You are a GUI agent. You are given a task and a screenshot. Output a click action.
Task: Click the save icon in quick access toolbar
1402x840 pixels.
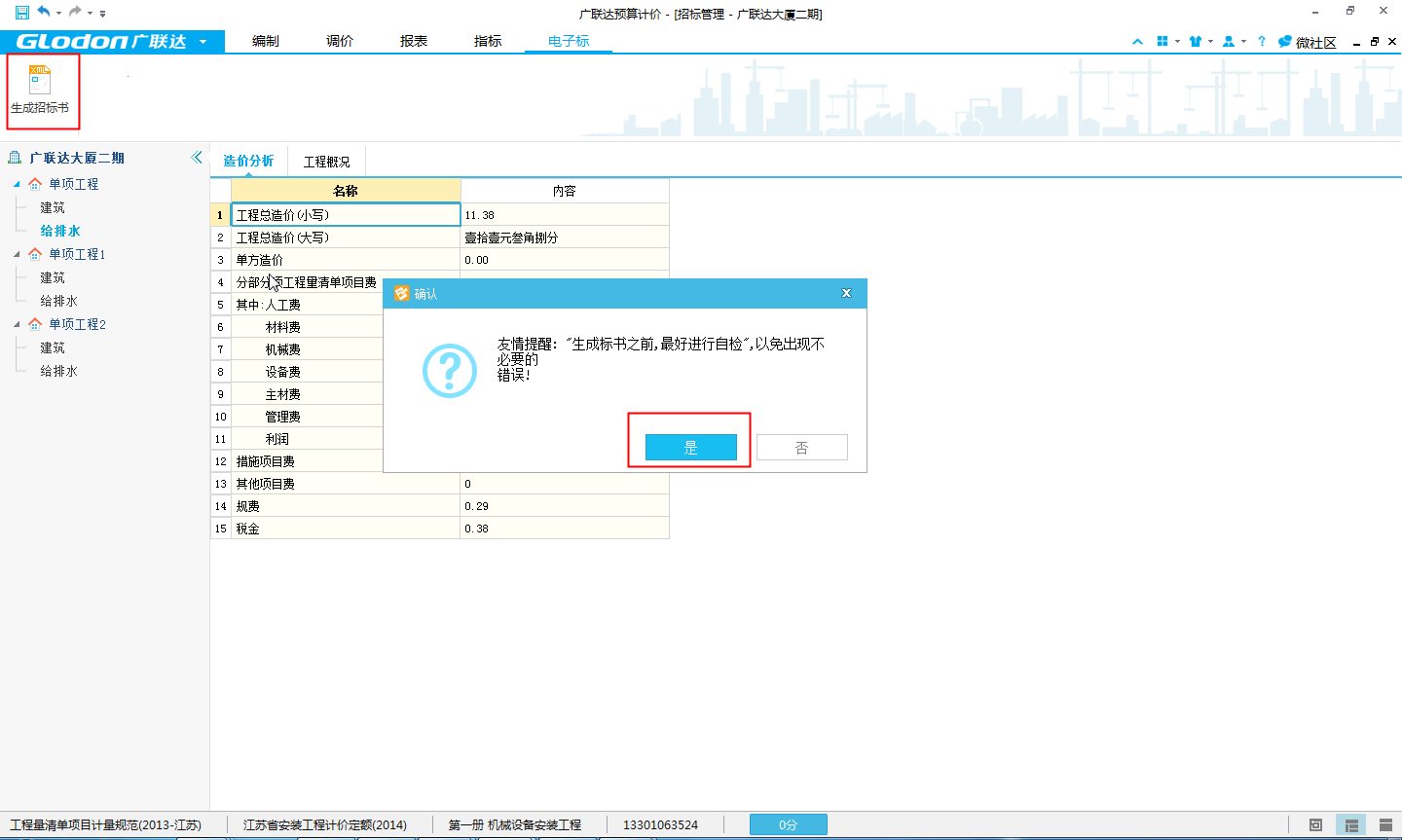[x=22, y=13]
